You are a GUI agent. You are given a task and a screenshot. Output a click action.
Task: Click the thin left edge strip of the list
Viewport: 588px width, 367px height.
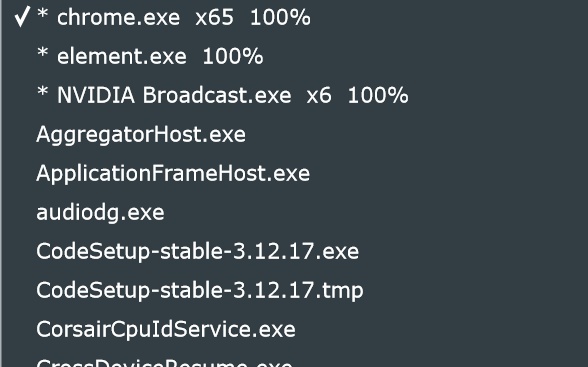tap(1, 183)
